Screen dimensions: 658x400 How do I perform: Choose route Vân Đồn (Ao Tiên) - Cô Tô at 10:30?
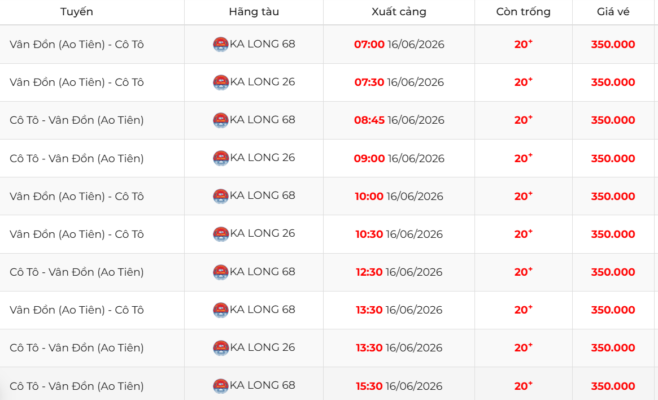pyautogui.click(x=77, y=234)
